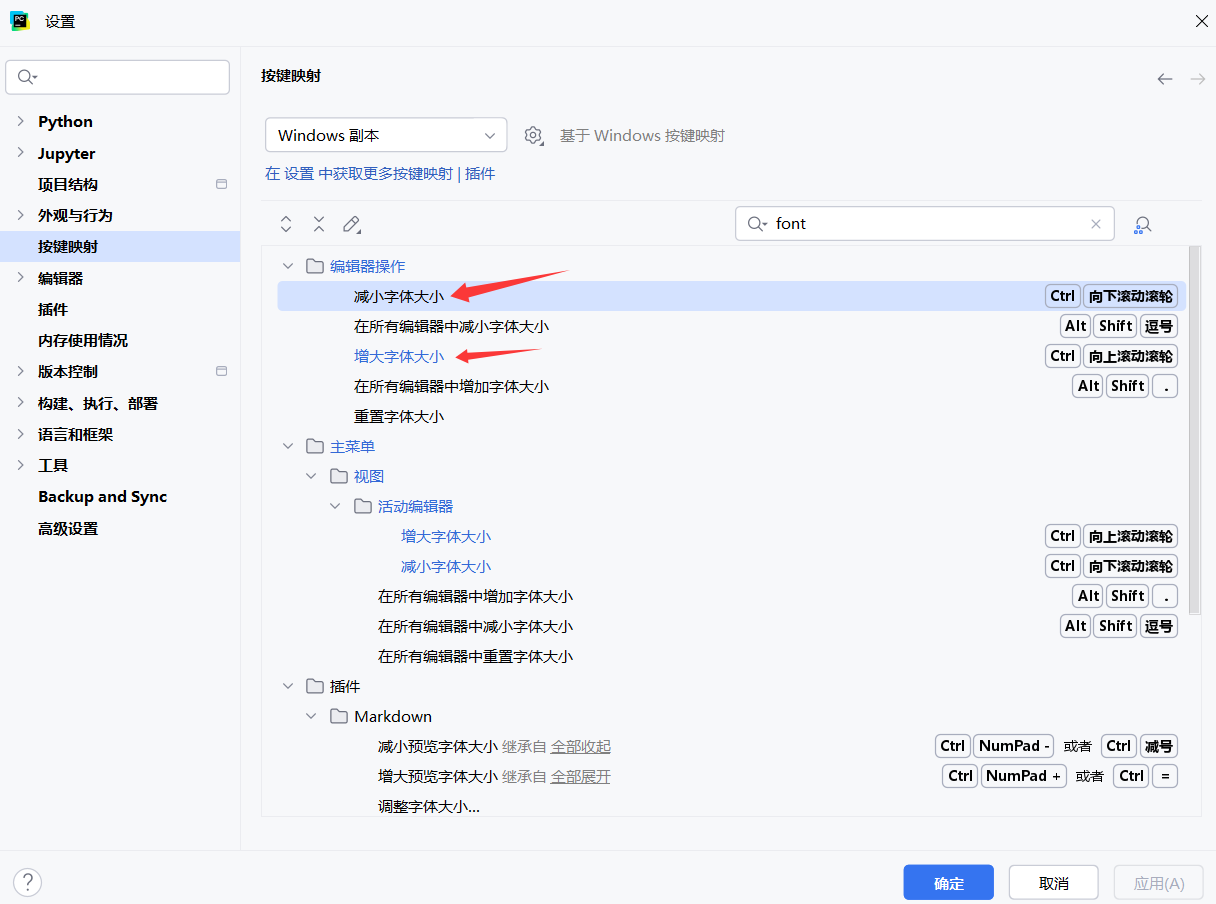Click the pencil edit shortcut icon
The width and height of the screenshot is (1216, 904).
coord(351,224)
